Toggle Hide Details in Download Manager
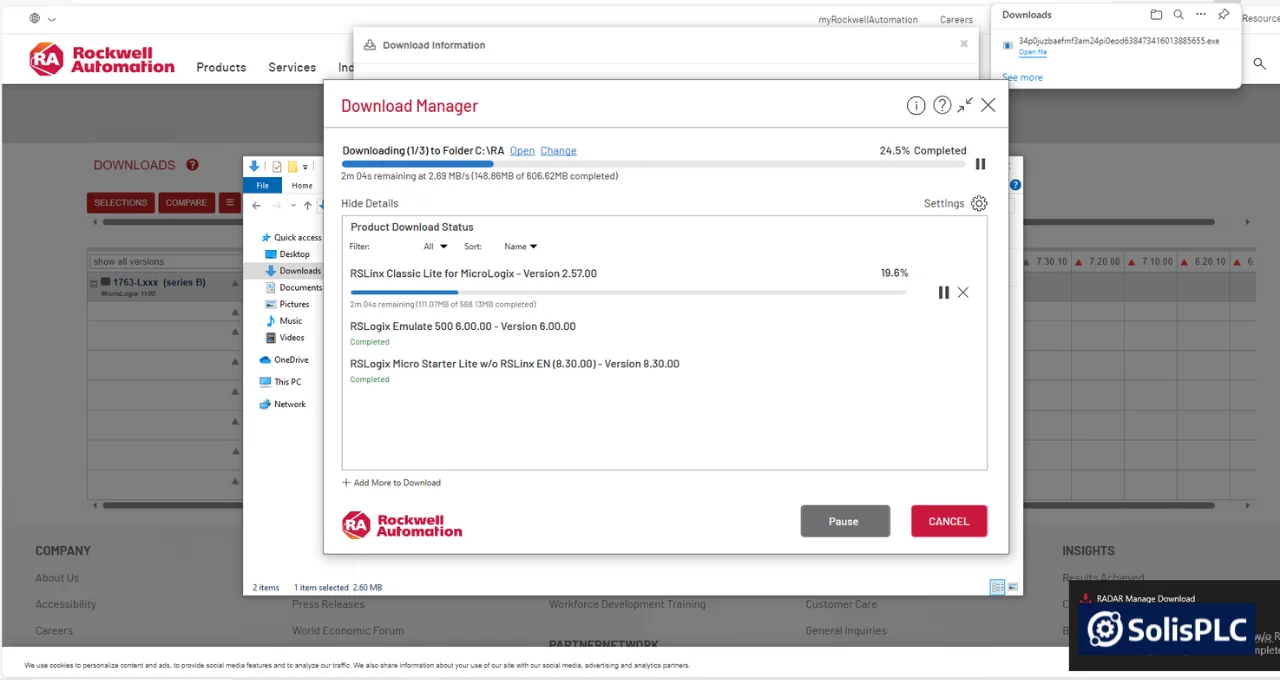 point(369,203)
